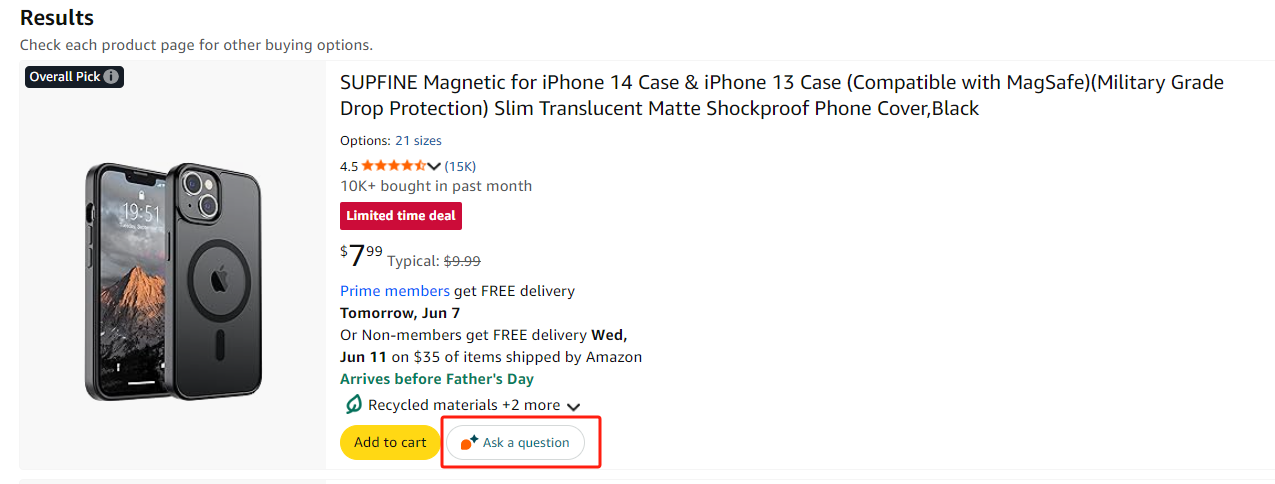Screen dimensions: 1275x484
Task: Open the SUPFINE Magnetic iPhone case title link
Action: pyautogui.click(x=782, y=95)
